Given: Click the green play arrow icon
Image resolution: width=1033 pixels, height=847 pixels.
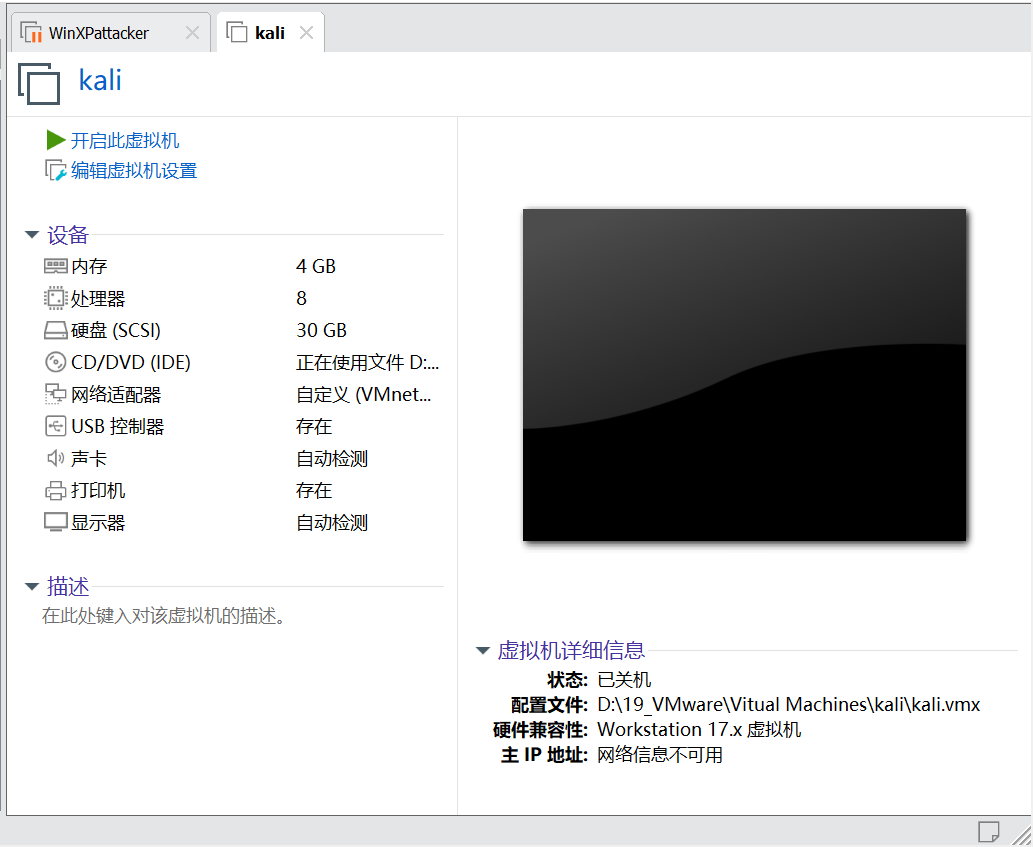Looking at the screenshot, I should [56, 140].
